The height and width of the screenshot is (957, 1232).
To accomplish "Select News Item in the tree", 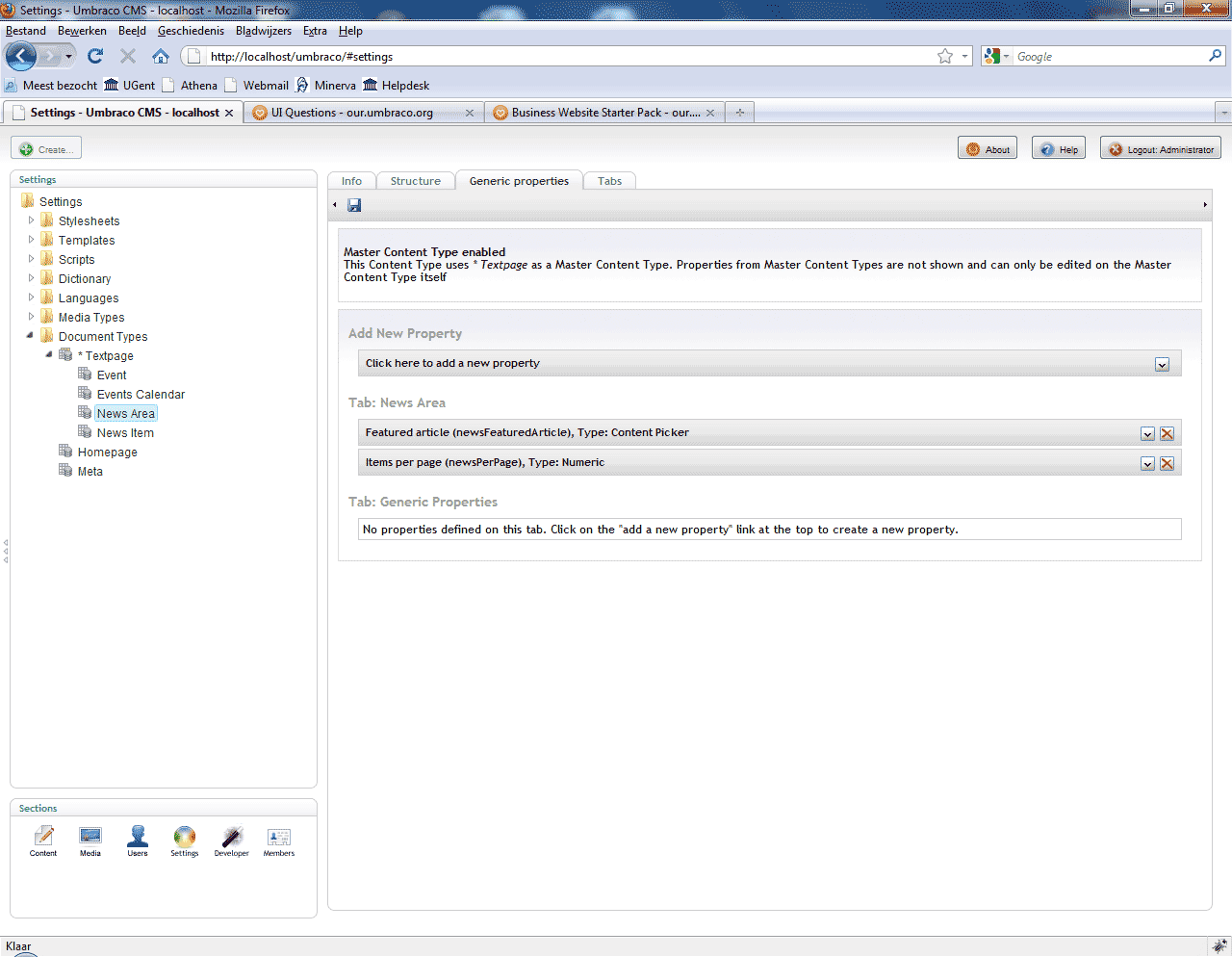I will [125, 433].
